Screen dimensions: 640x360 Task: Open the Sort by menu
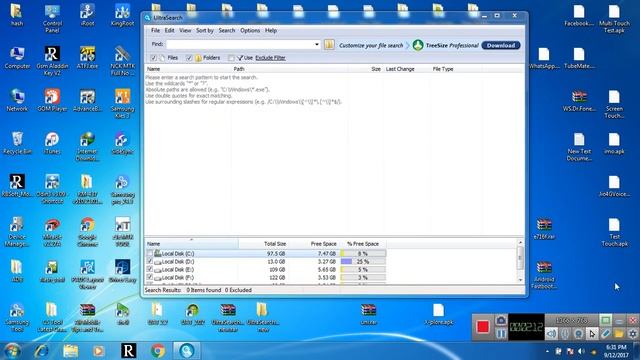click(204, 31)
